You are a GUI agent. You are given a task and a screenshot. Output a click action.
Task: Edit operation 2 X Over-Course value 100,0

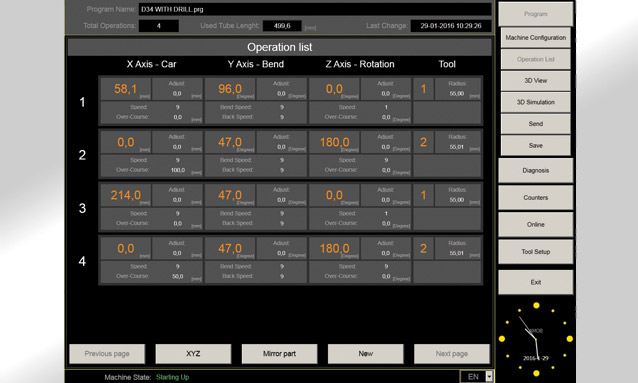(x=178, y=170)
